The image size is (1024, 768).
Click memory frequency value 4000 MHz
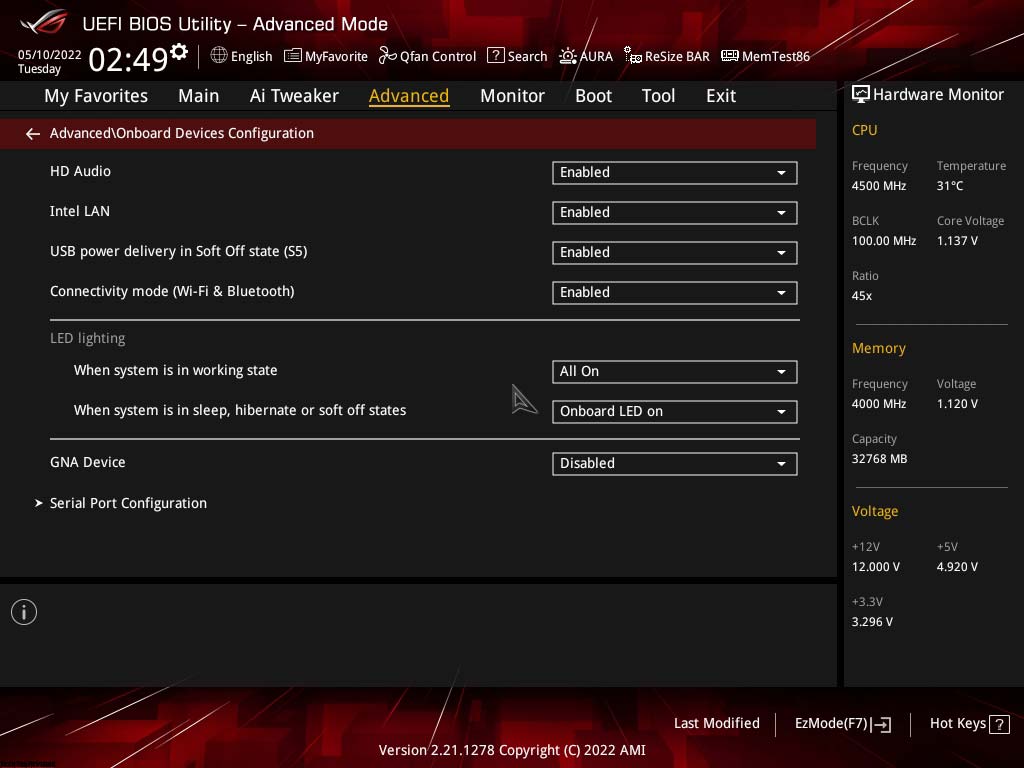click(x=879, y=404)
